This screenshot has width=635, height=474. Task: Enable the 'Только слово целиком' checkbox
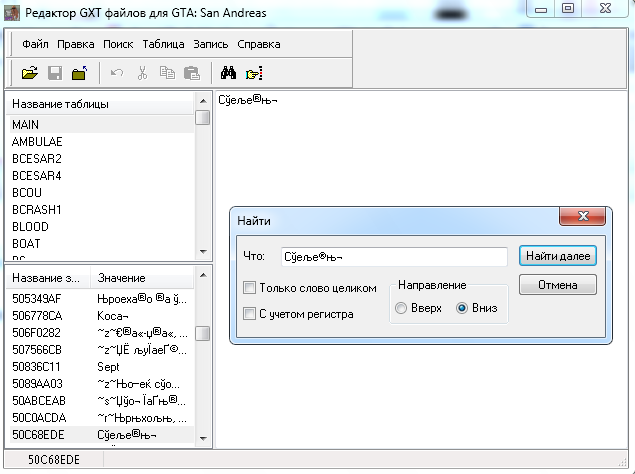(x=250, y=288)
